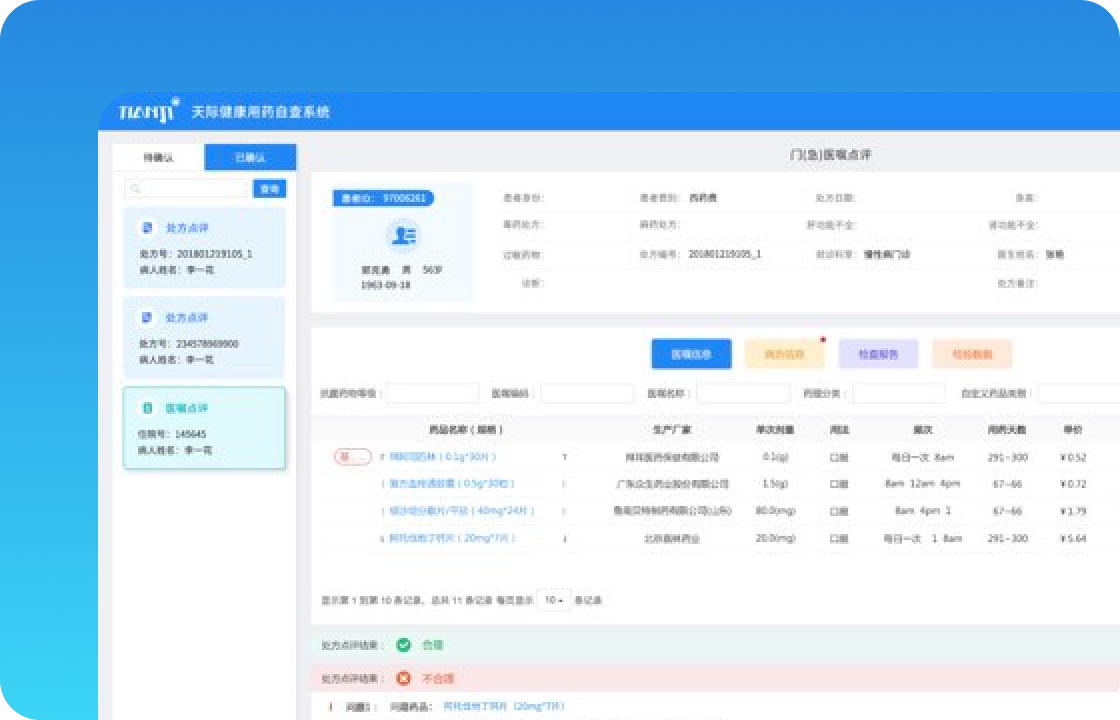
Task: Click the green check icon beside 合理
Action: click(x=404, y=645)
